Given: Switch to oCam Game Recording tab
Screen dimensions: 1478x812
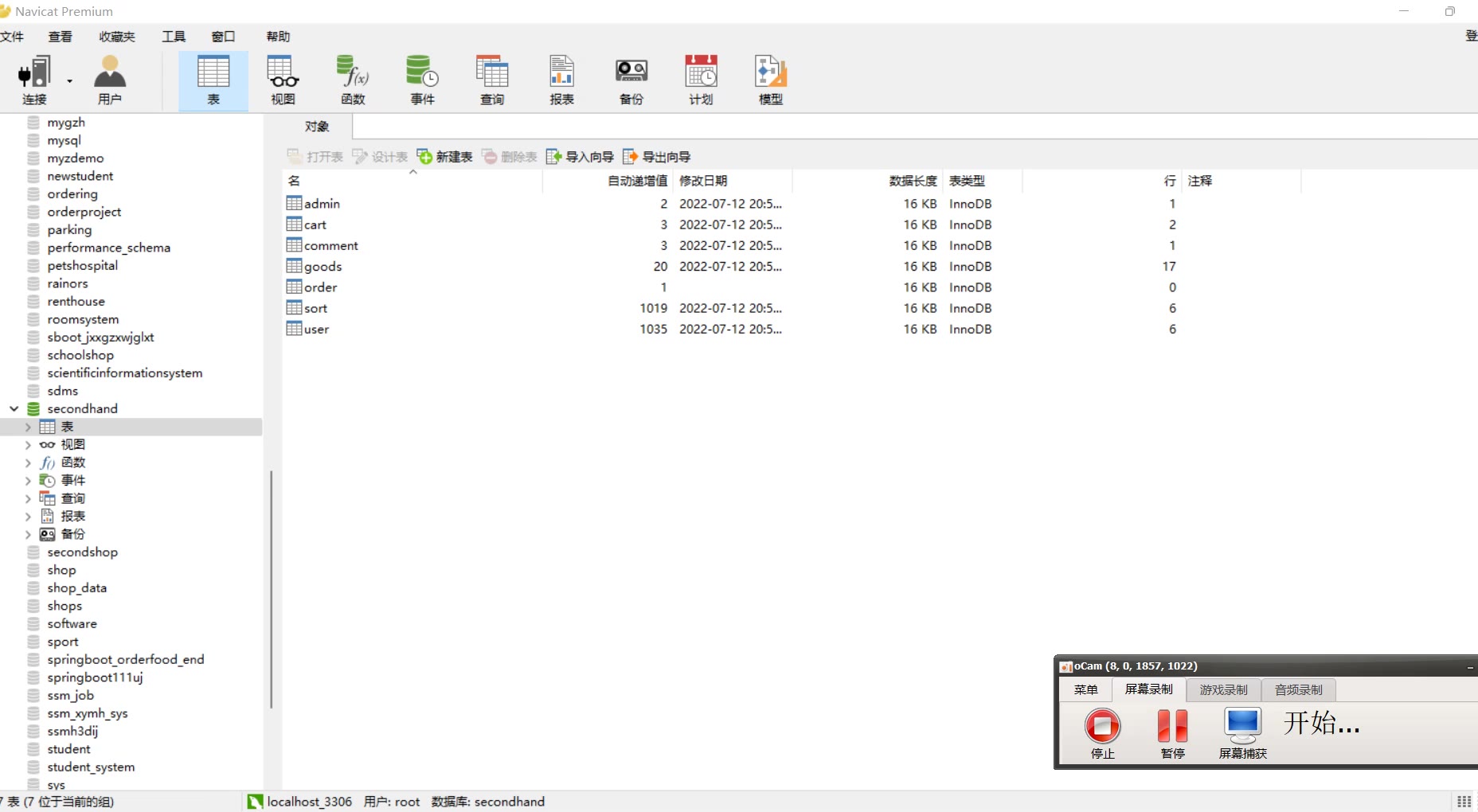Looking at the screenshot, I should pos(1223,689).
